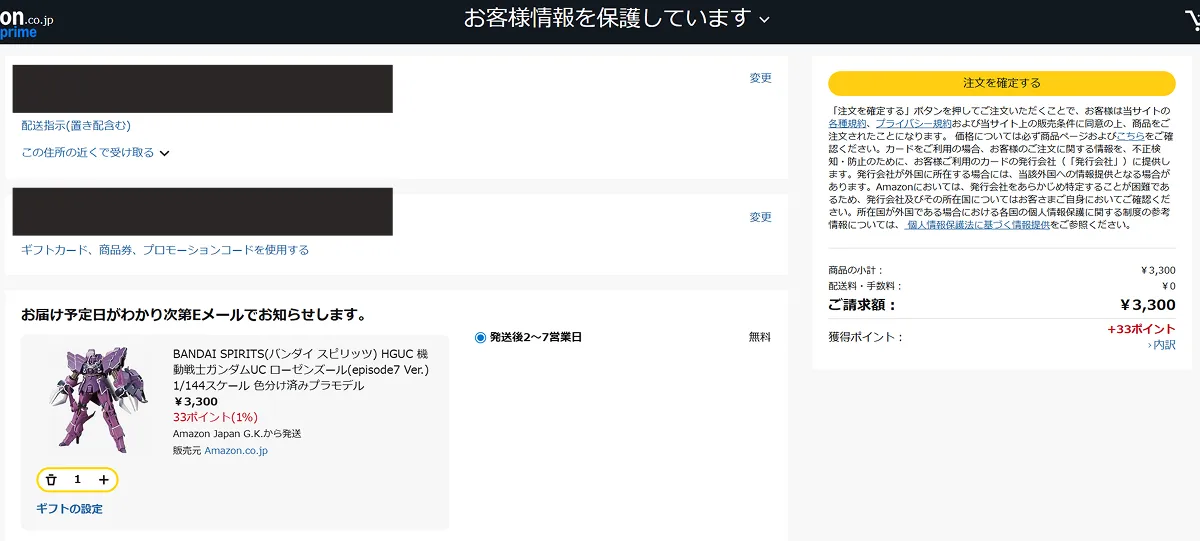
Task: Open the shopping cart icon in header
Action: (x=1190, y=20)
